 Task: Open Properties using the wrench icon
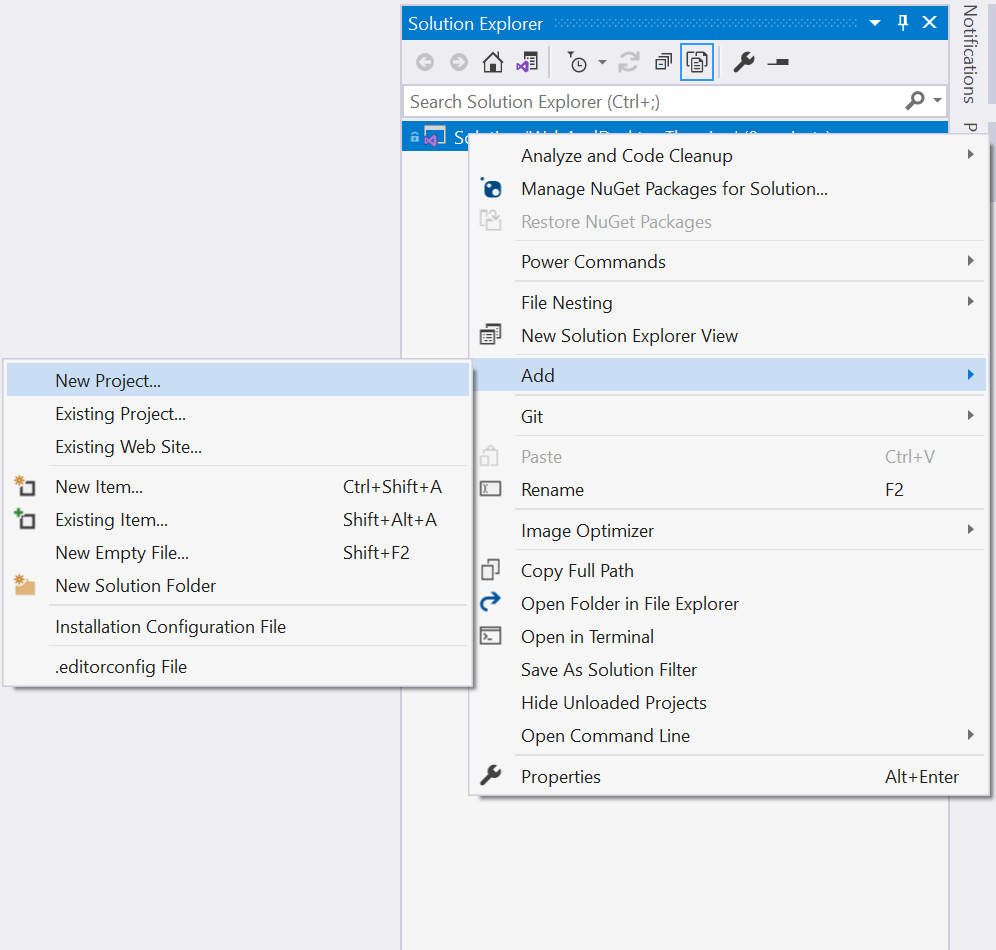point(745,62)
